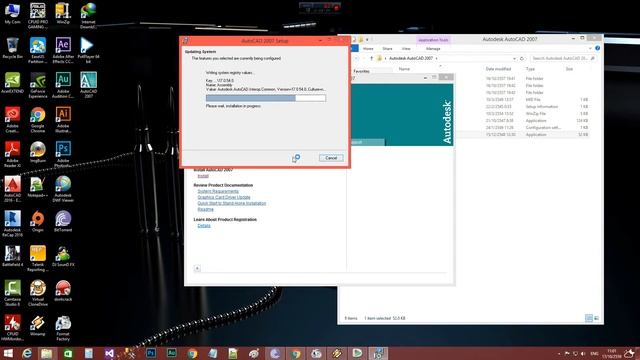This screenshot has height=360, width=640.
Task: Open Explorer Help question mark icon
Action: (598, 48)
